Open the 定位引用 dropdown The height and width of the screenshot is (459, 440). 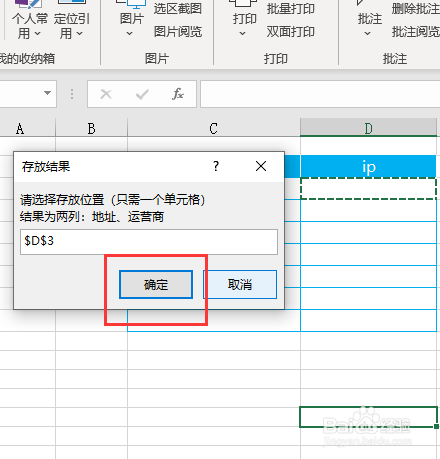click(x=71, y=21)
